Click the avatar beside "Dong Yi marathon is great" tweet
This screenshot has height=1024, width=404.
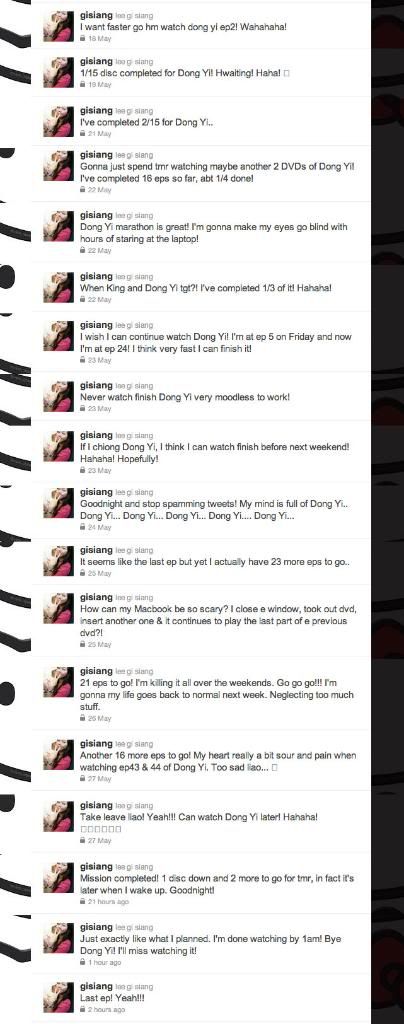click(x=58, y=226)
